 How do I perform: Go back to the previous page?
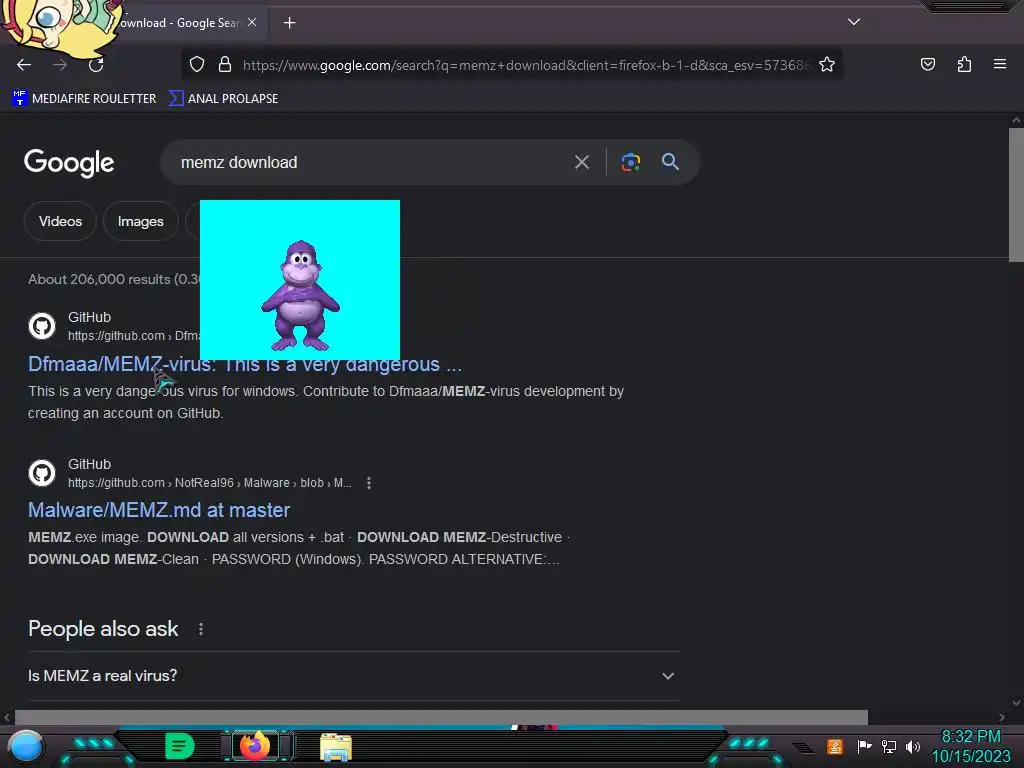[24, 65]
